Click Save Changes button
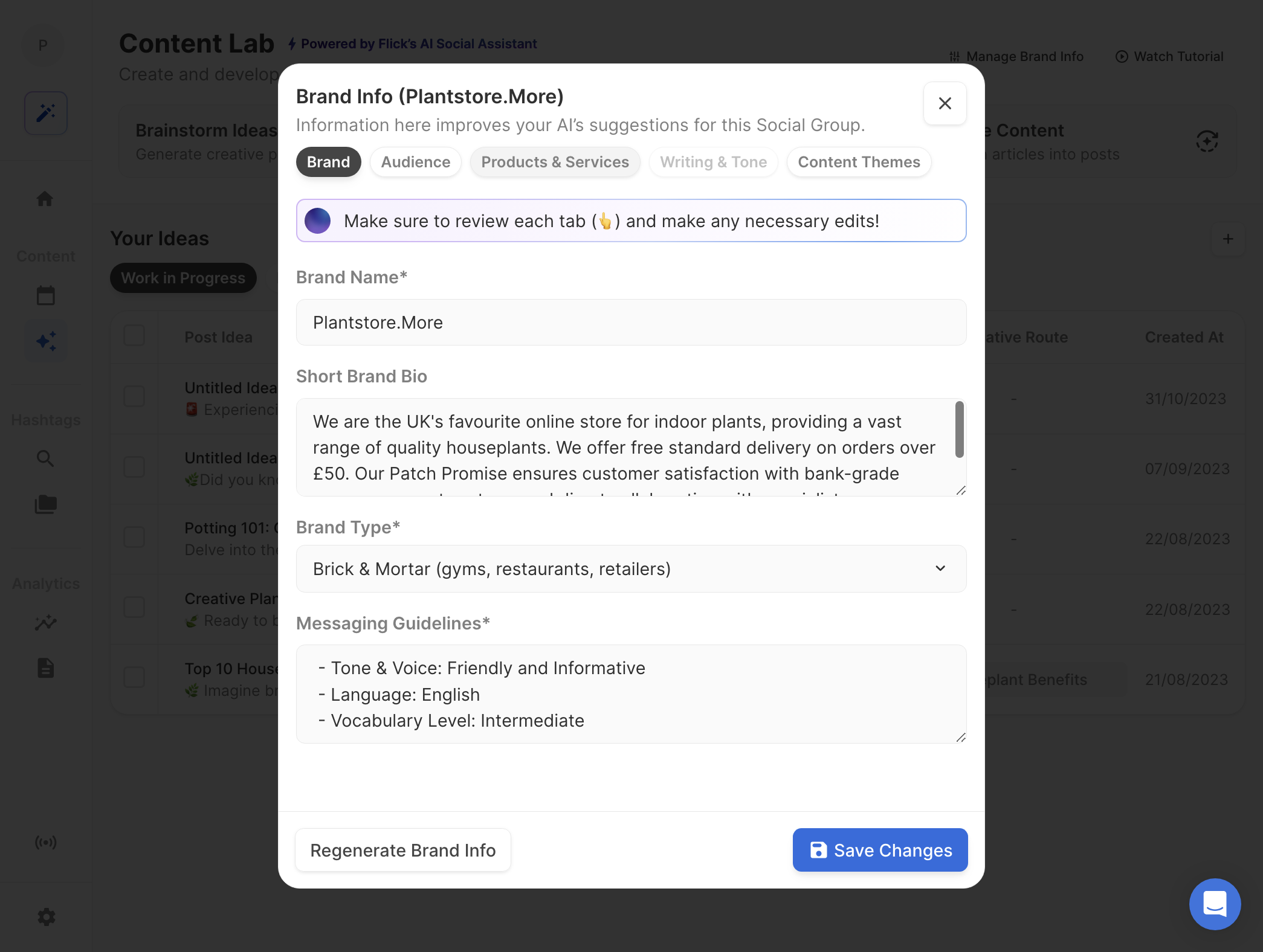The image size is (1263, 952). tap(880, 850)
